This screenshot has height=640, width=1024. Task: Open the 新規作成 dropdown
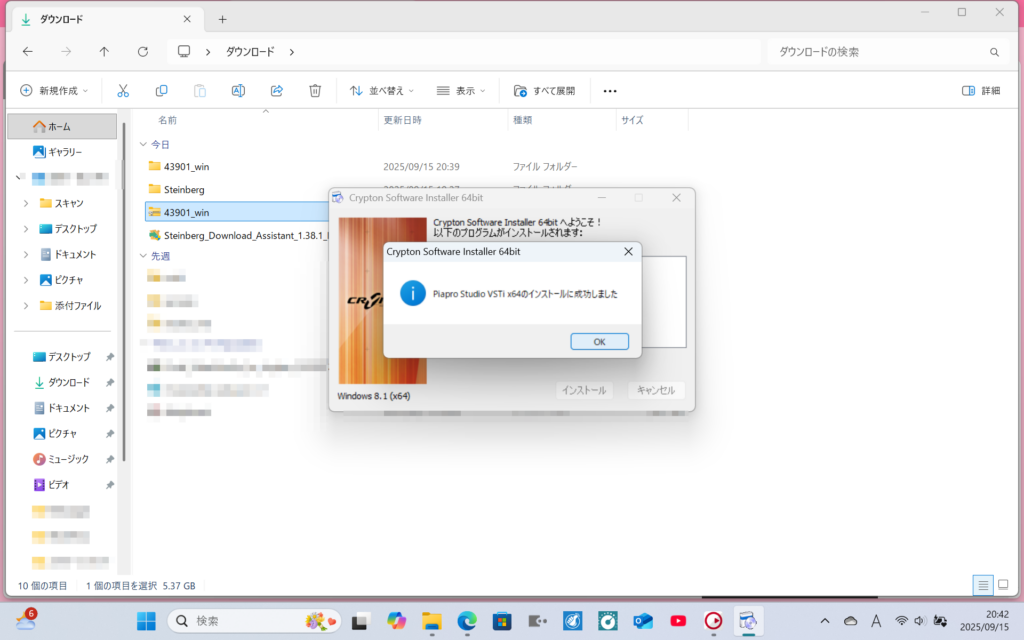[x=54, y=90]
